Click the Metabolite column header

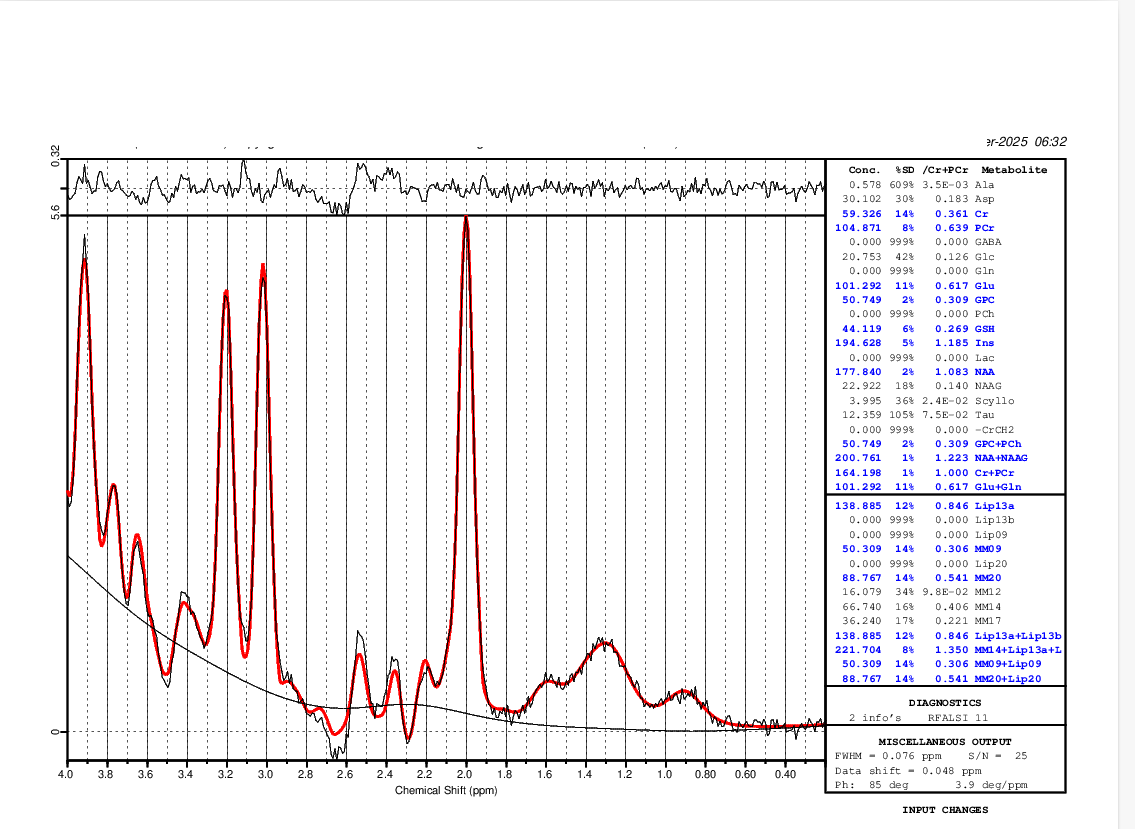(1014, 170)
